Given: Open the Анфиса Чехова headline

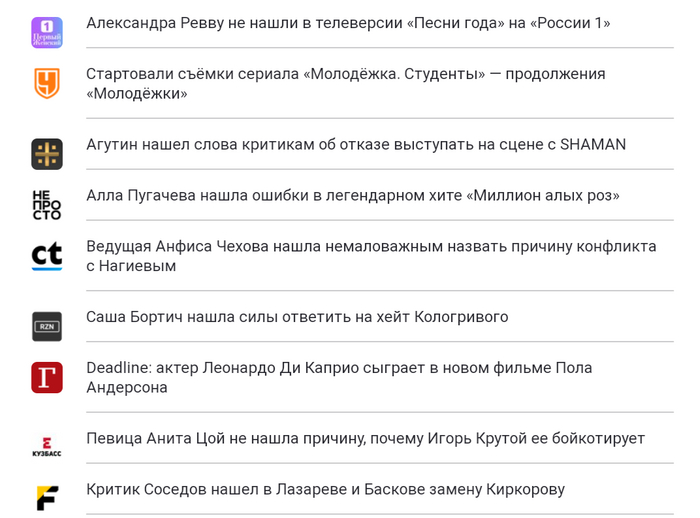Looking at the screenshot, I should point(371,246).
